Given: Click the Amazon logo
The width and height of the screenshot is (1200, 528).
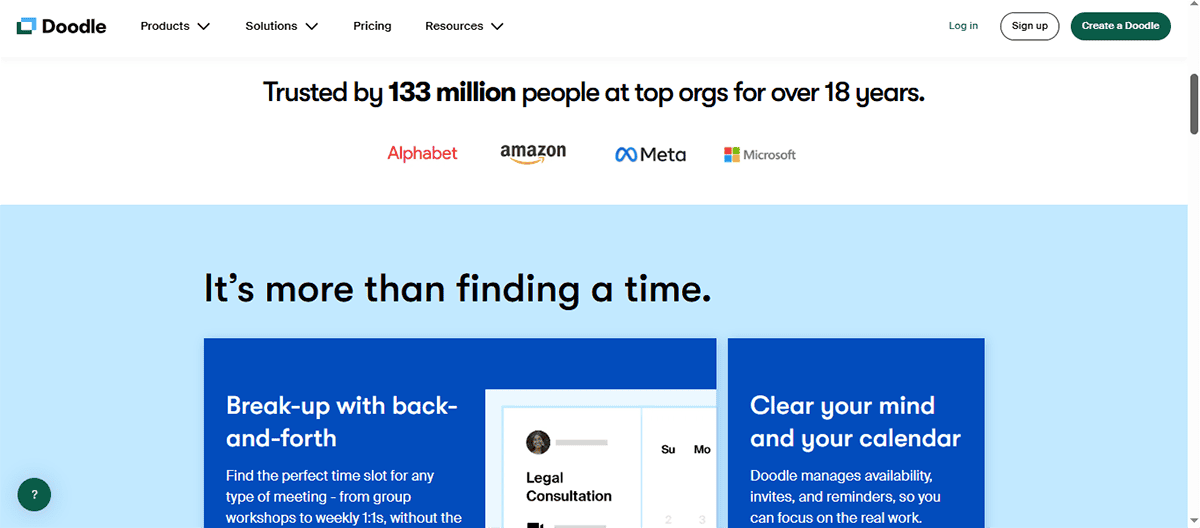Looking at the screenshot, I should point(533,153).
